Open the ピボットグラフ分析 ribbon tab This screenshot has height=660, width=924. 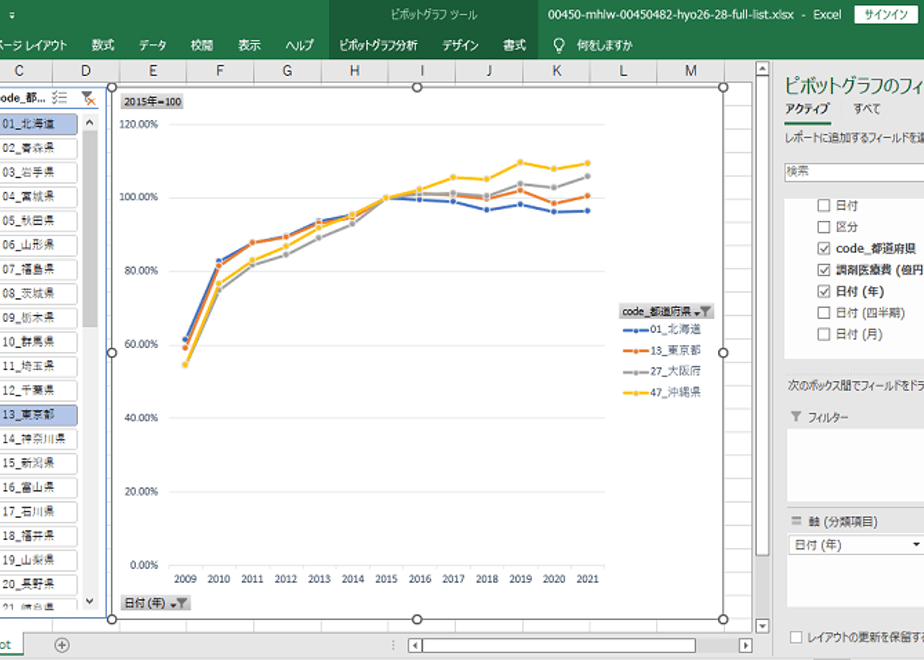[378, 45]
